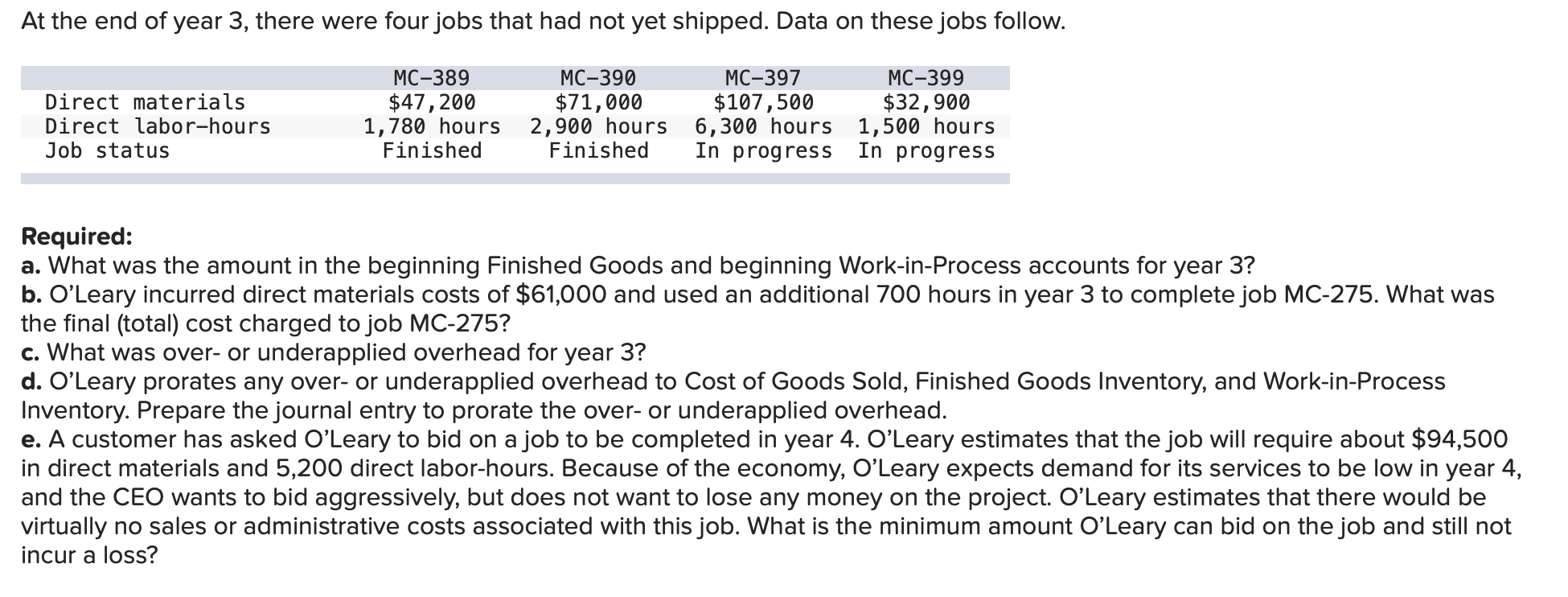
Task: Click the 1,500 hours cell
Action: pos(926,126)
